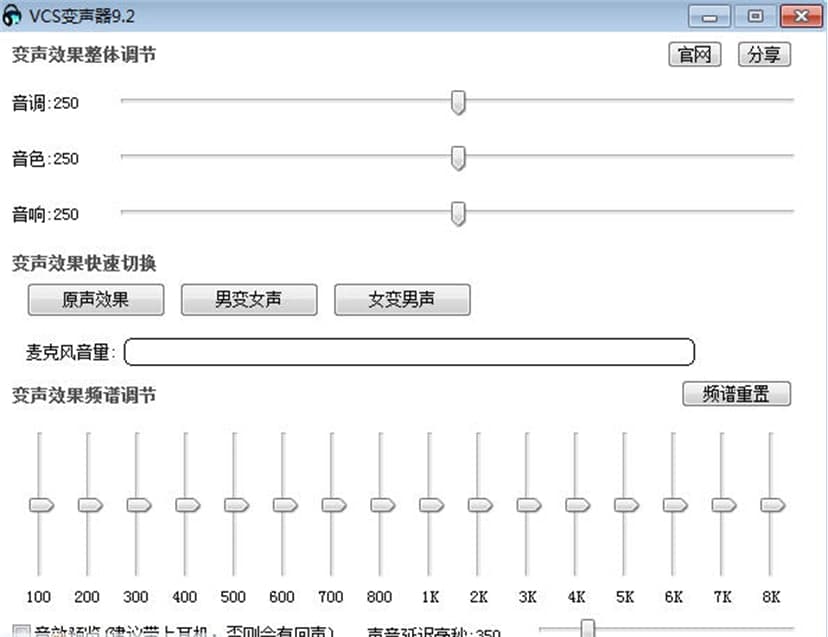The width and height of the screenshot is (828, 637).
Task: Click the 音色 timbre slider handle
Action: (458, 159)
